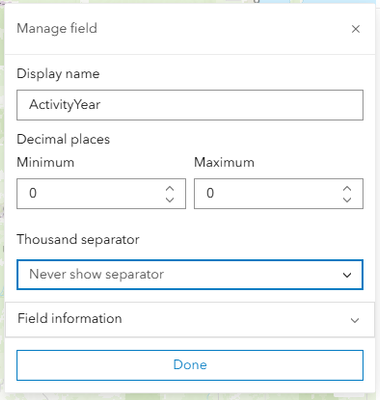This screenshot has width=380, height=400.
Task: Click the Display name label
Action: pos(58,74)
